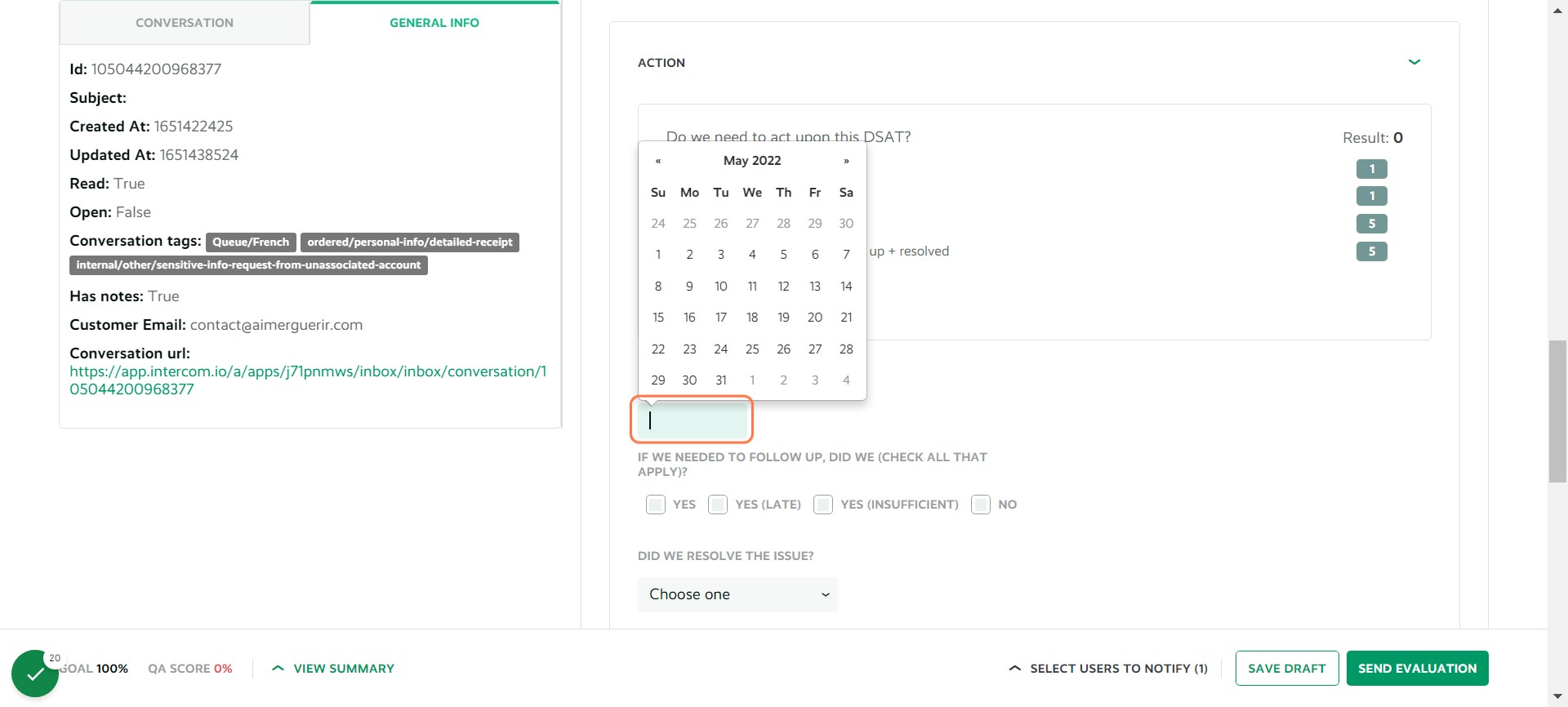
Task: Click customer email contact@aimerguerir.com
Action: pyautogui.click(x=276, y=325)
